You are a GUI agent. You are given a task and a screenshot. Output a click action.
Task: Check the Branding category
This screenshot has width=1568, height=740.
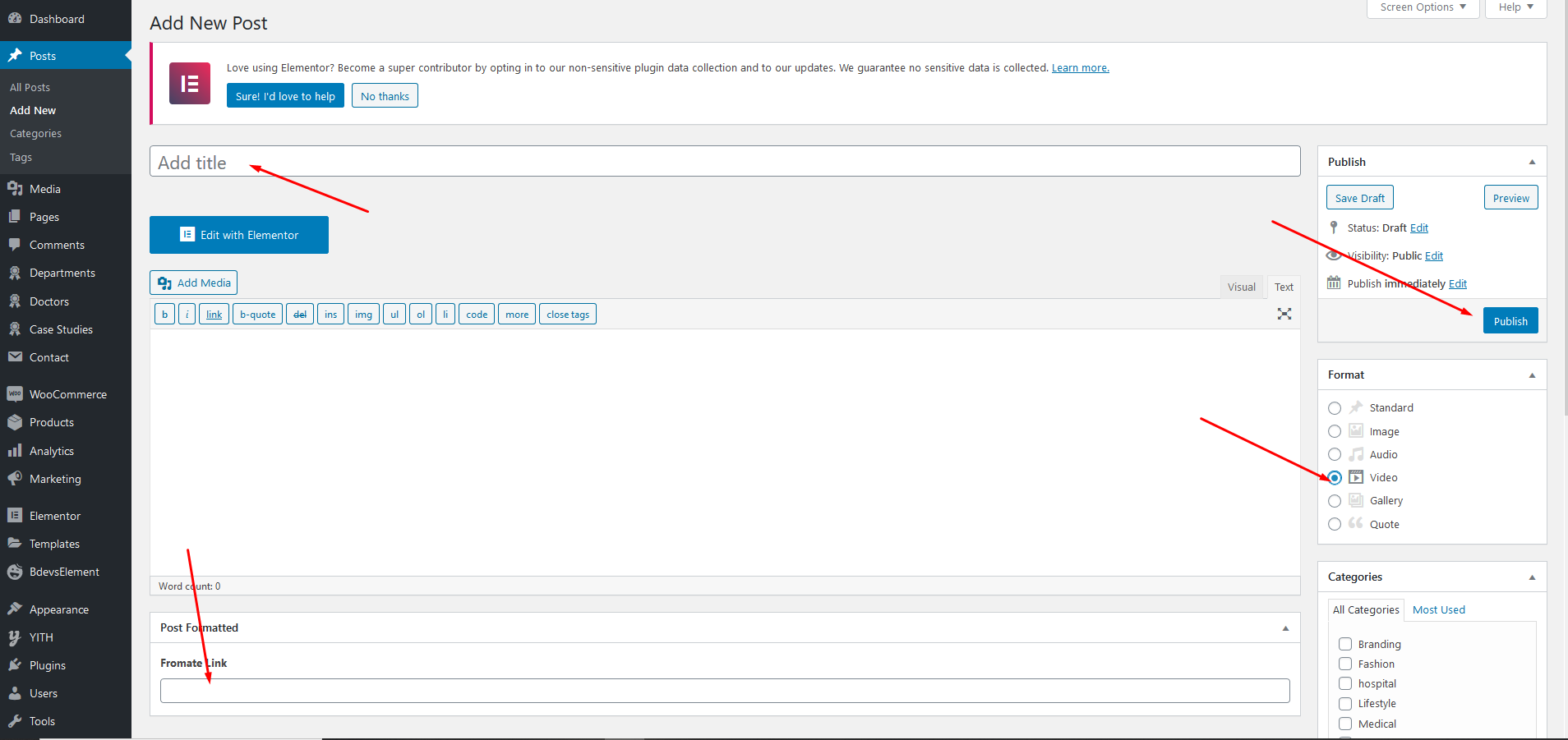[x=1345, y=644]
